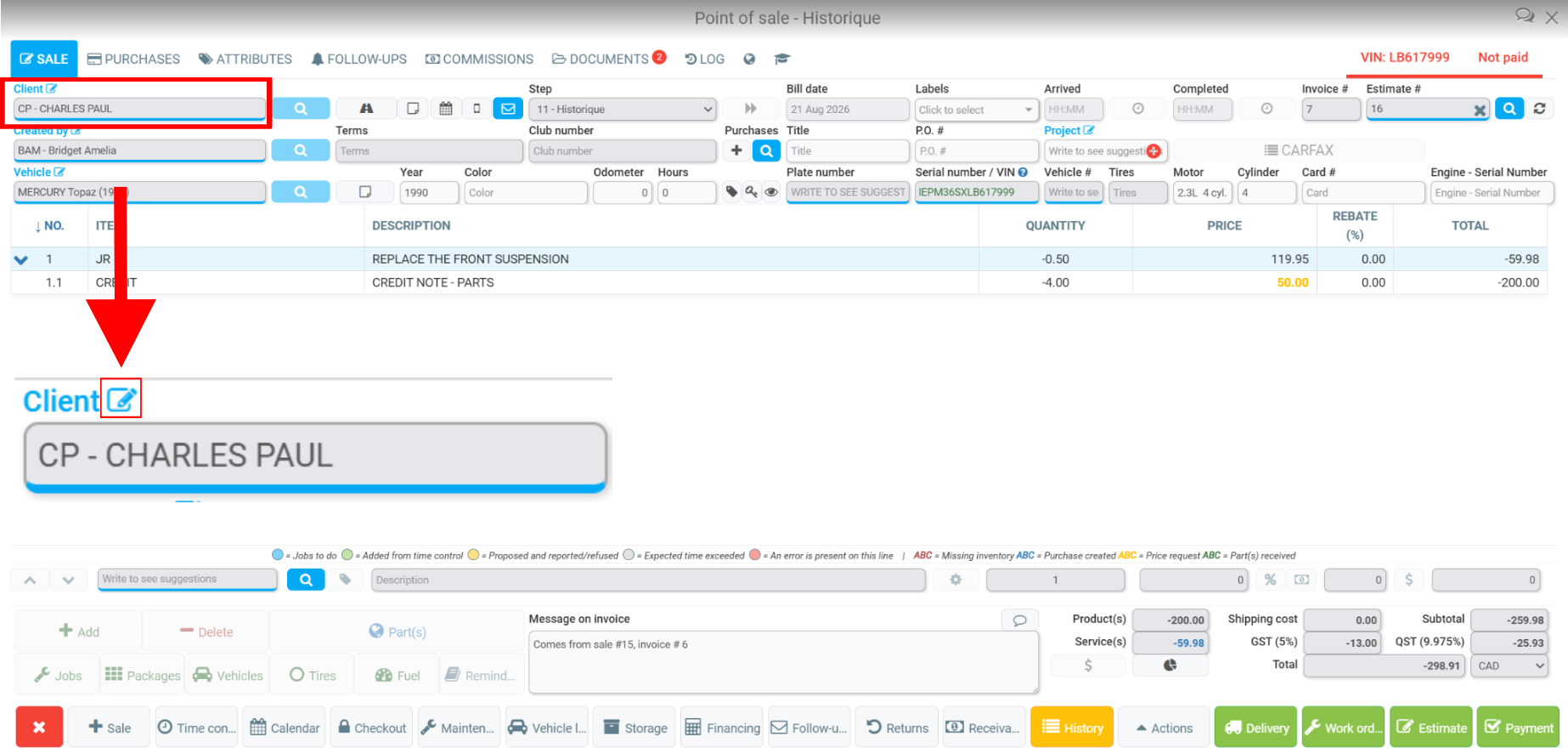Sort by the NO. column header

point(49,226)
